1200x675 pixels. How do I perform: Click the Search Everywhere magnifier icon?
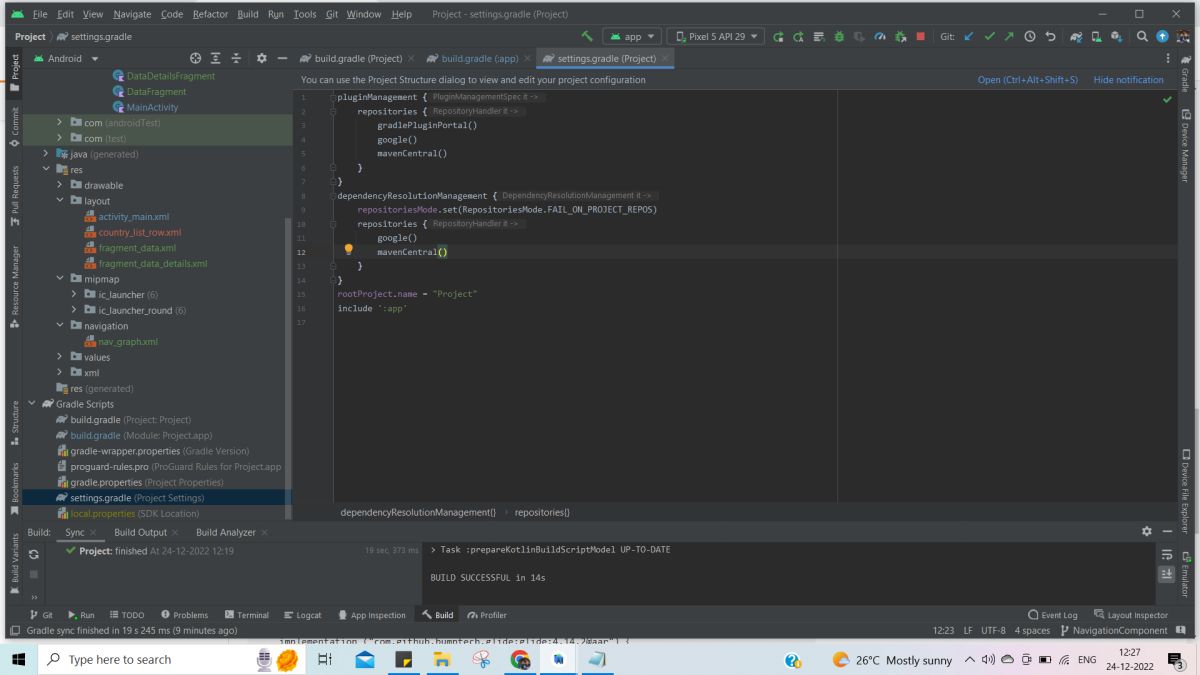pyautogui.click(x=1142, y=36)
